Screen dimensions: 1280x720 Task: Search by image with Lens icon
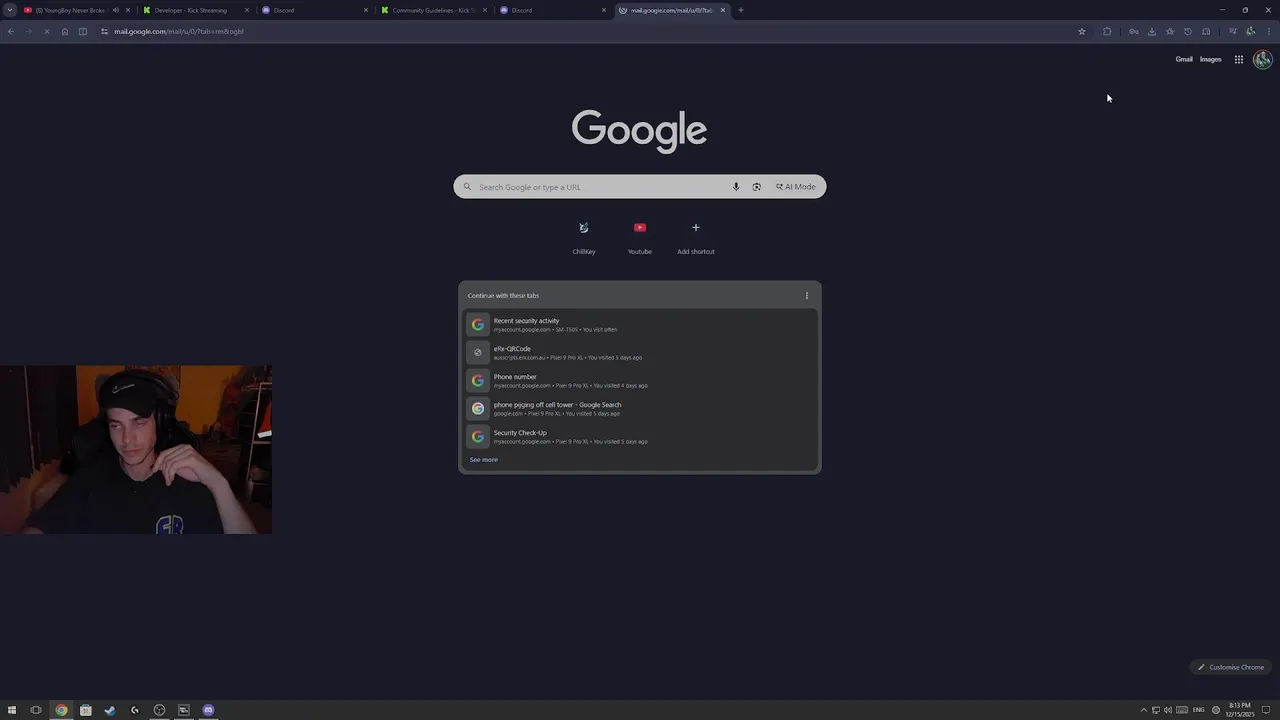[x=757, y=187]
